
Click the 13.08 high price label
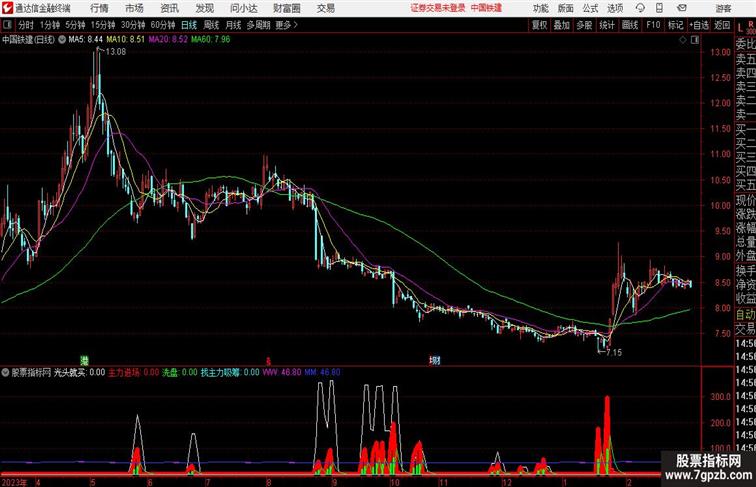(x=116, y=52)
